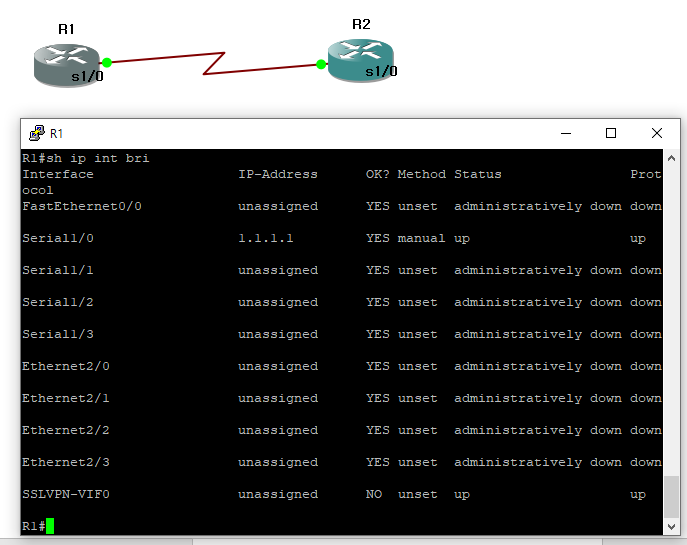Click 'unassigned' in FastEthernet0/0 row
687x545 pixels.
pyautogui.click(x=278, y=206)
